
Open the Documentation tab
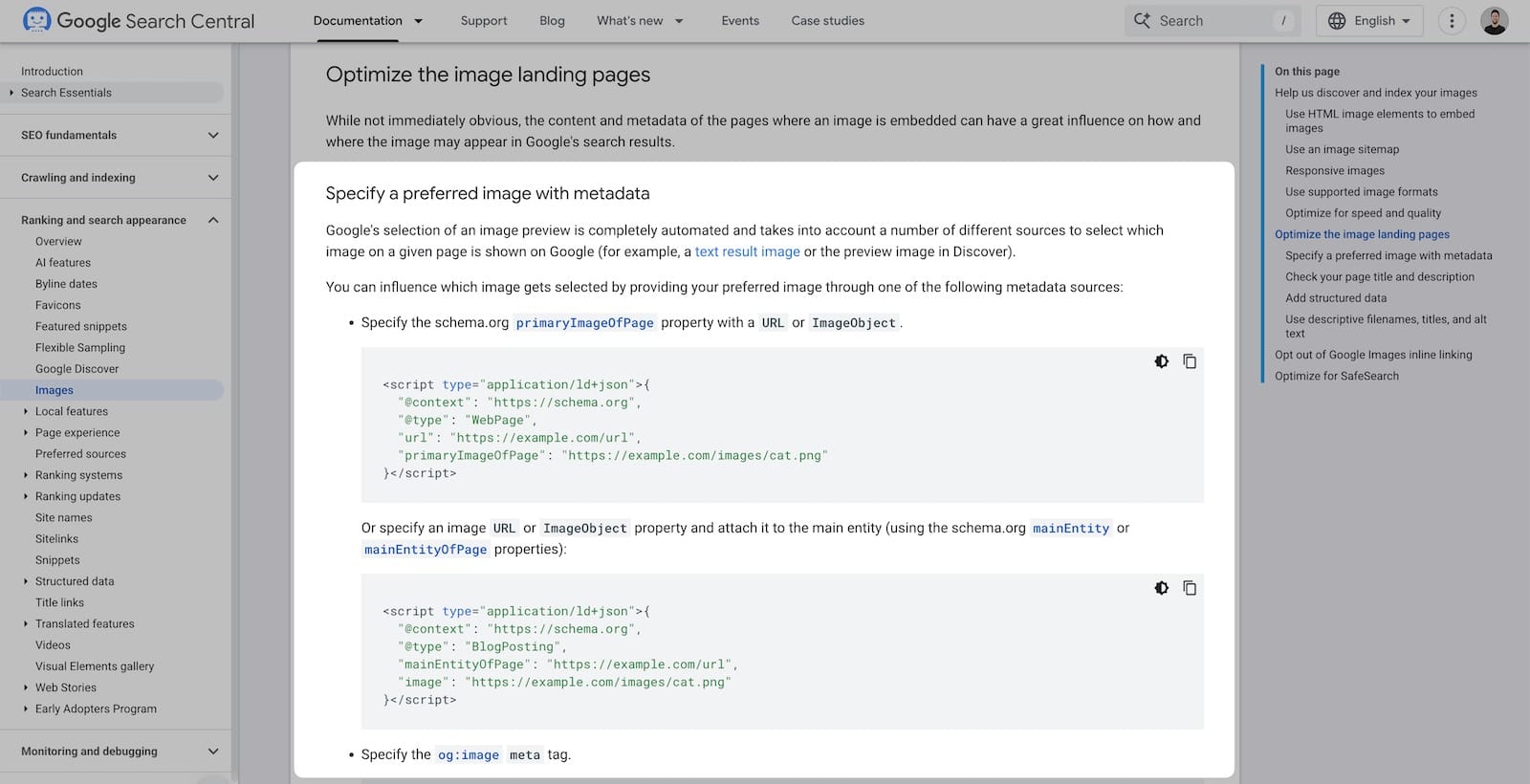[x=358, y=21]
